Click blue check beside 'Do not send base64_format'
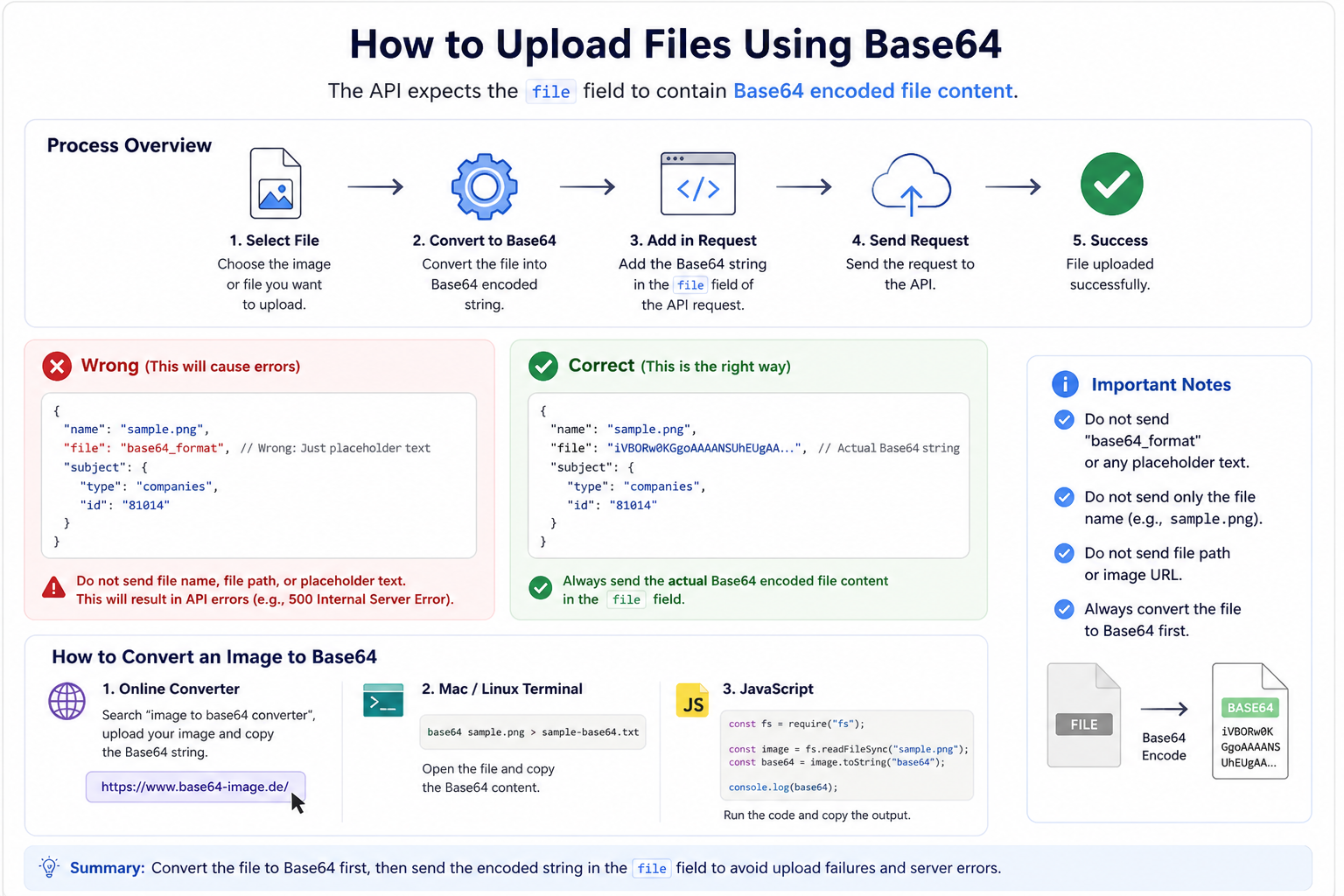The width and height of the screenshot is (1344, 896). (1064, 420)
